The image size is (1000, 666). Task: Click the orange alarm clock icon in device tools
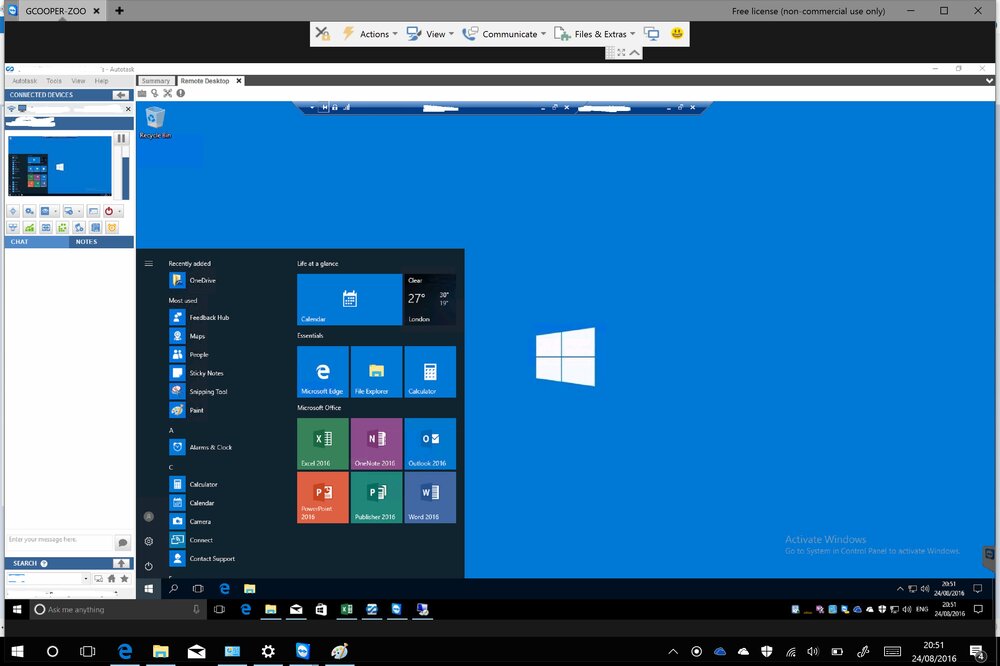pos(112,228)
